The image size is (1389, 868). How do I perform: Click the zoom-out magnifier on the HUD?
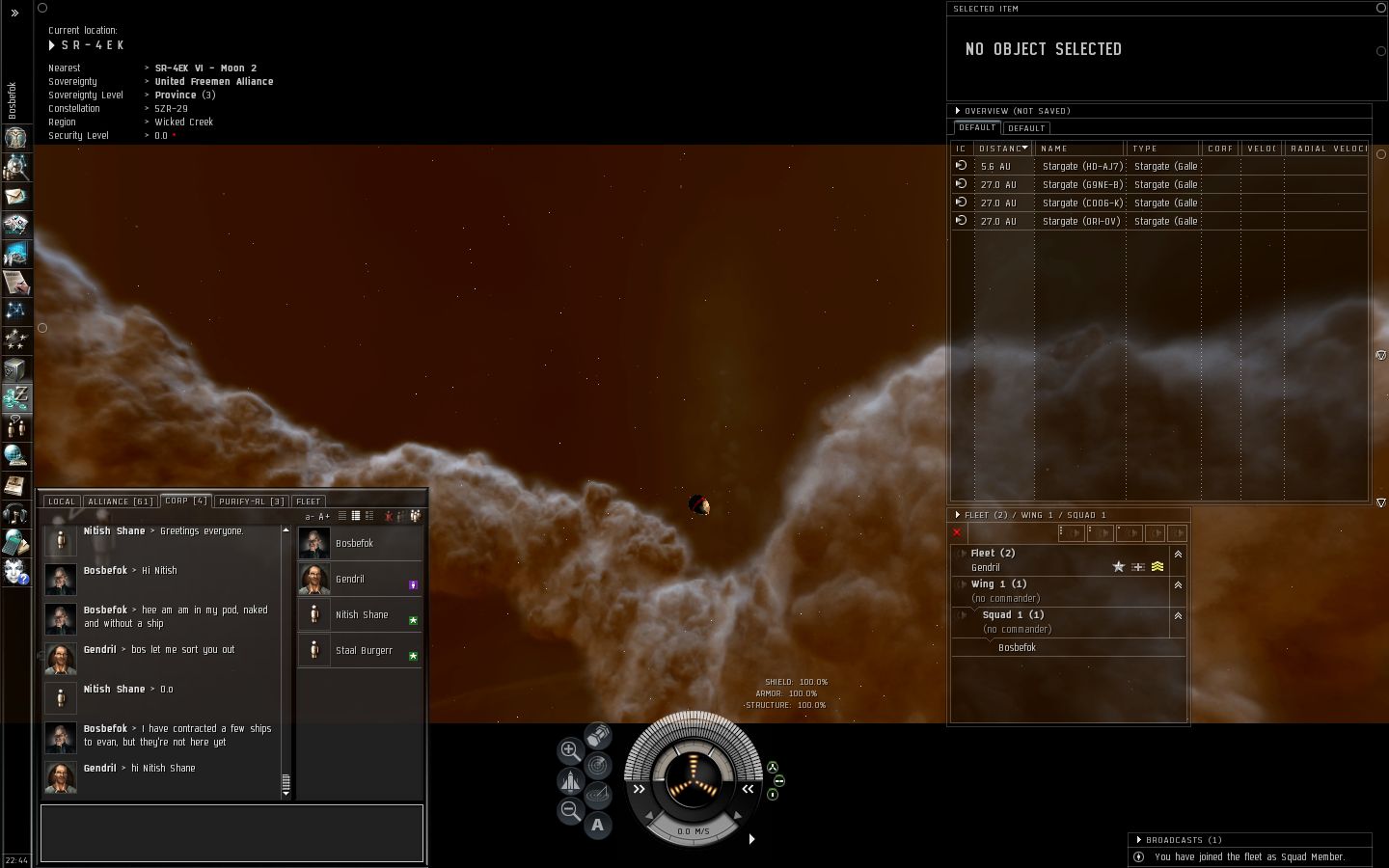point(570,811)
